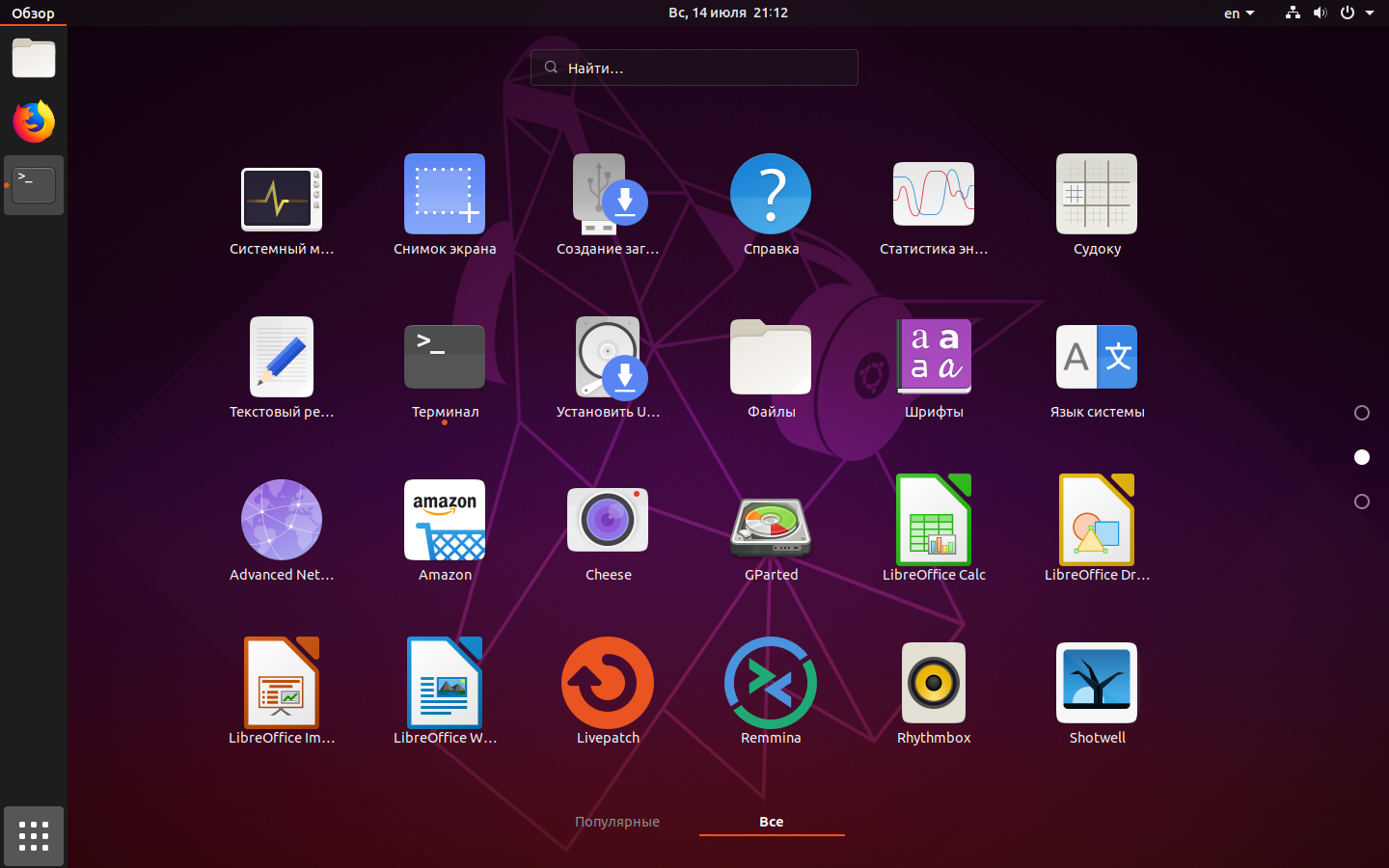The image size is (1389, 868).
Task: Launch the Rhythmbox music player
Action: click(x=933, y=684)
